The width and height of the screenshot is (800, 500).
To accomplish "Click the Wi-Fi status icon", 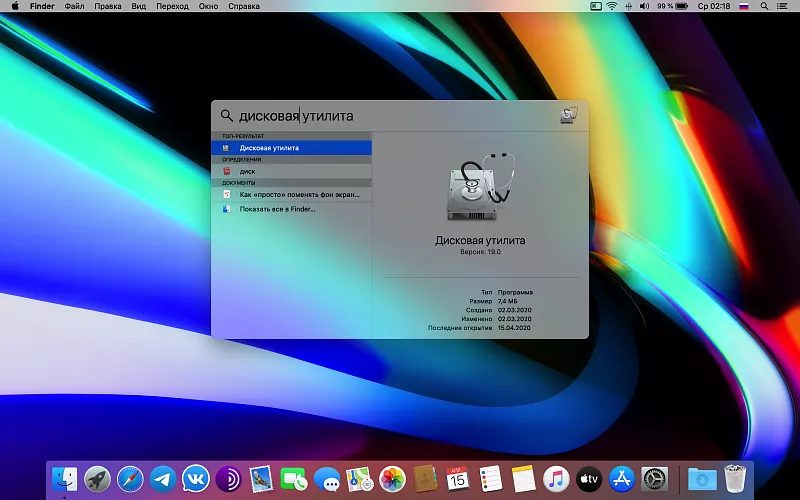I will coord(611,6).
